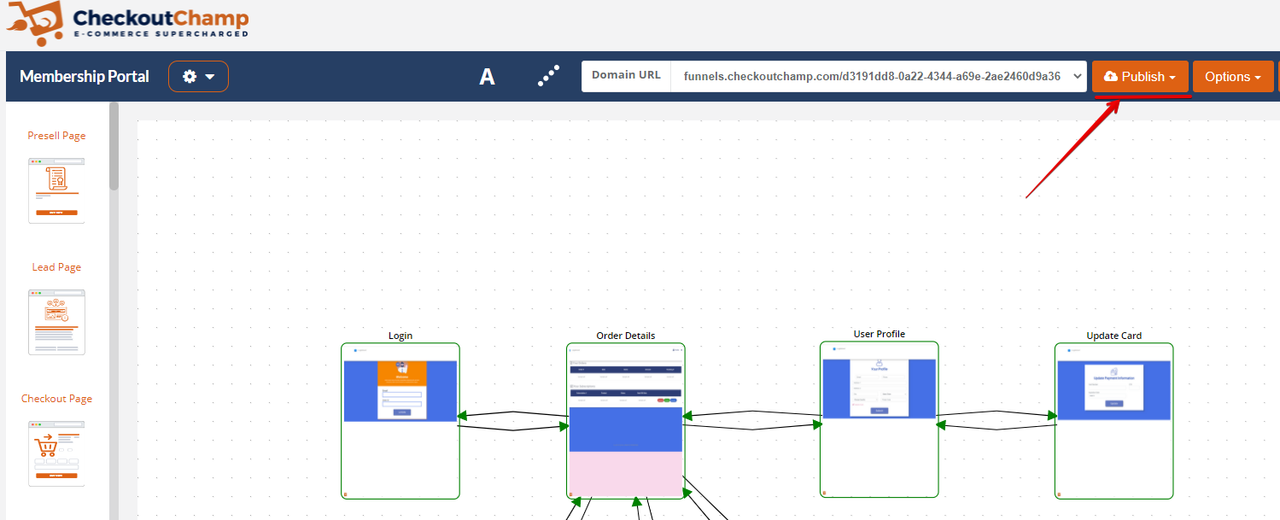The image size is (1280, 520).
Task: Open the Options dropdown menu
Action: click(1232, 77)
